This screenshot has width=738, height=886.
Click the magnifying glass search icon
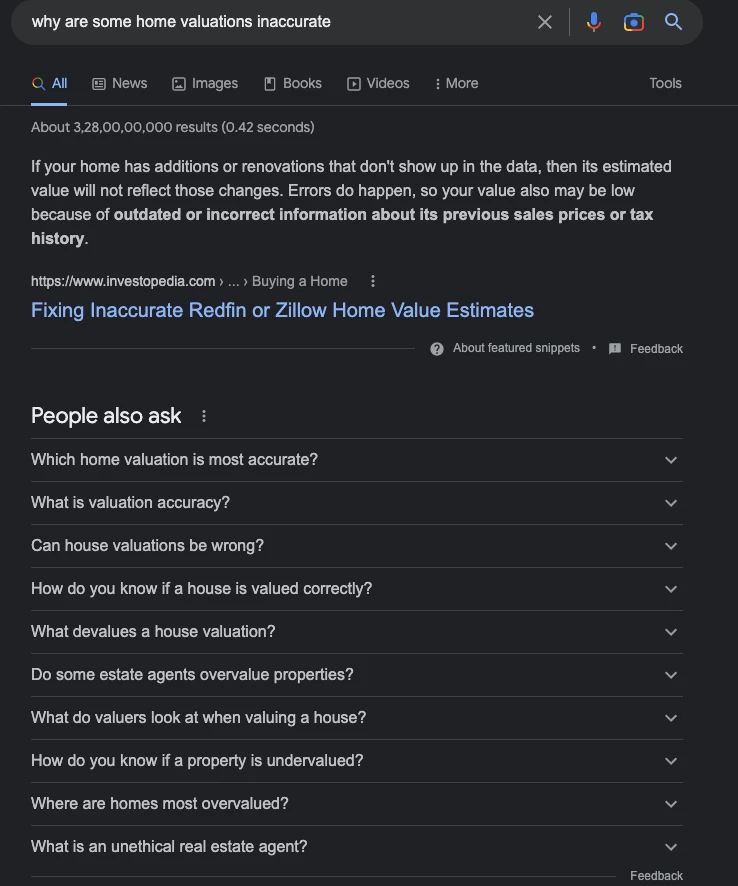point(673,22)
